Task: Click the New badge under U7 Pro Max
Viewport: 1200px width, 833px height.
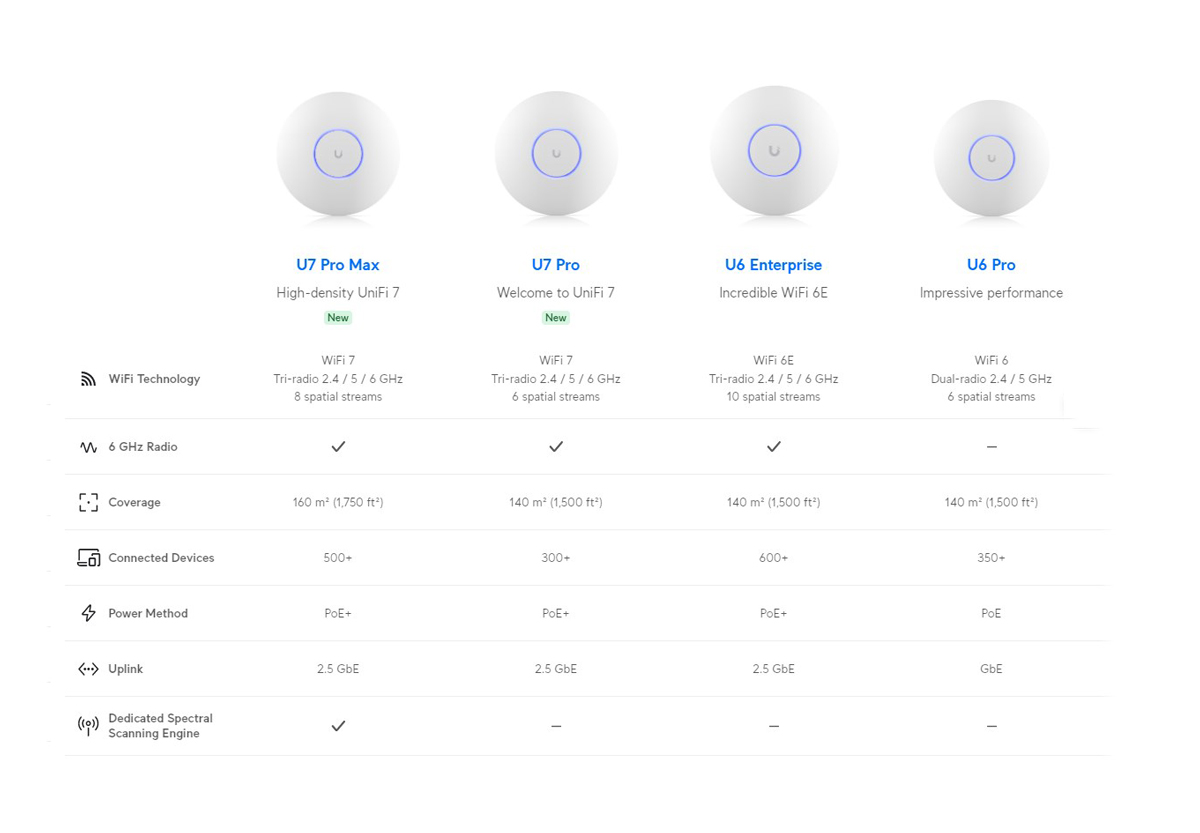Action: (338, 317)
